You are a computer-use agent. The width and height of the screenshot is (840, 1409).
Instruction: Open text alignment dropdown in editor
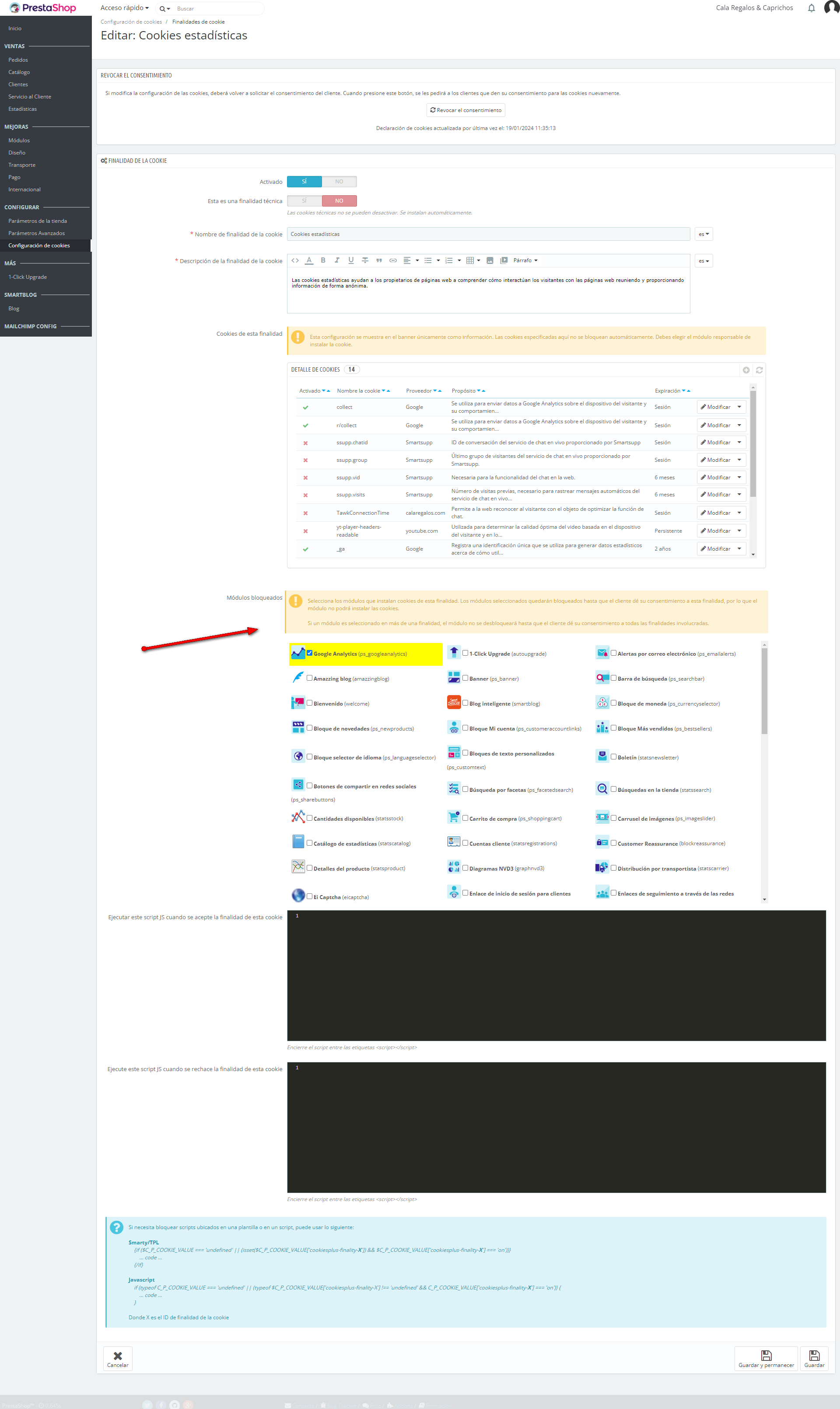(x=411, y=260)
